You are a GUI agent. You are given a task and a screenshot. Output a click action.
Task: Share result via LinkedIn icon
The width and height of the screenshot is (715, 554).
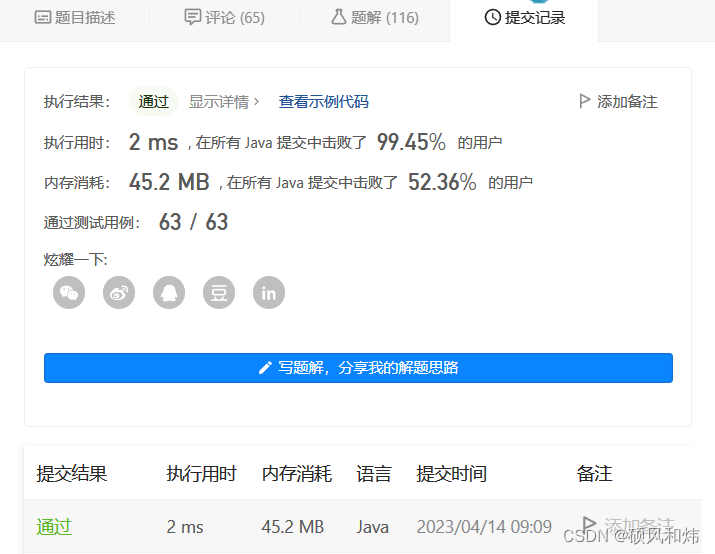click(269, 293)
